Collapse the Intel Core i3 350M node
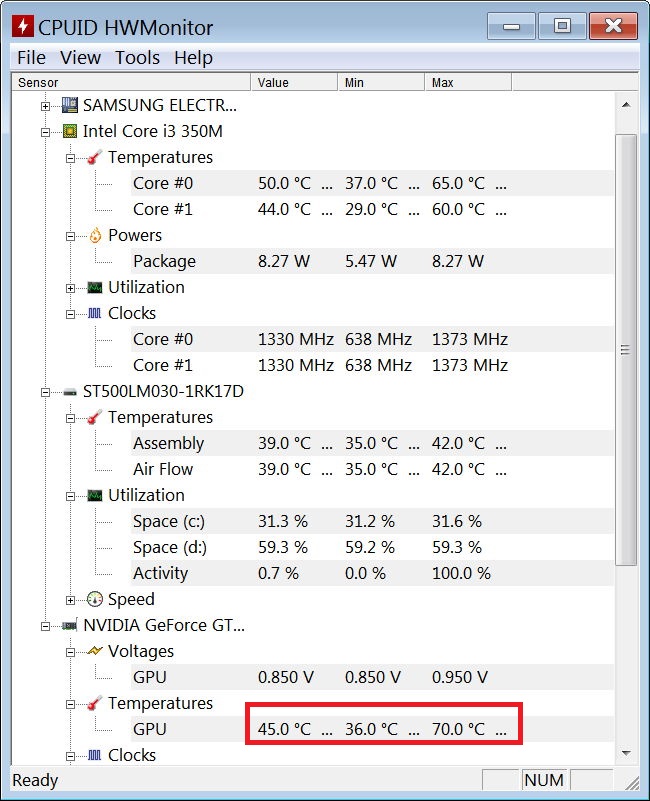 45,132
